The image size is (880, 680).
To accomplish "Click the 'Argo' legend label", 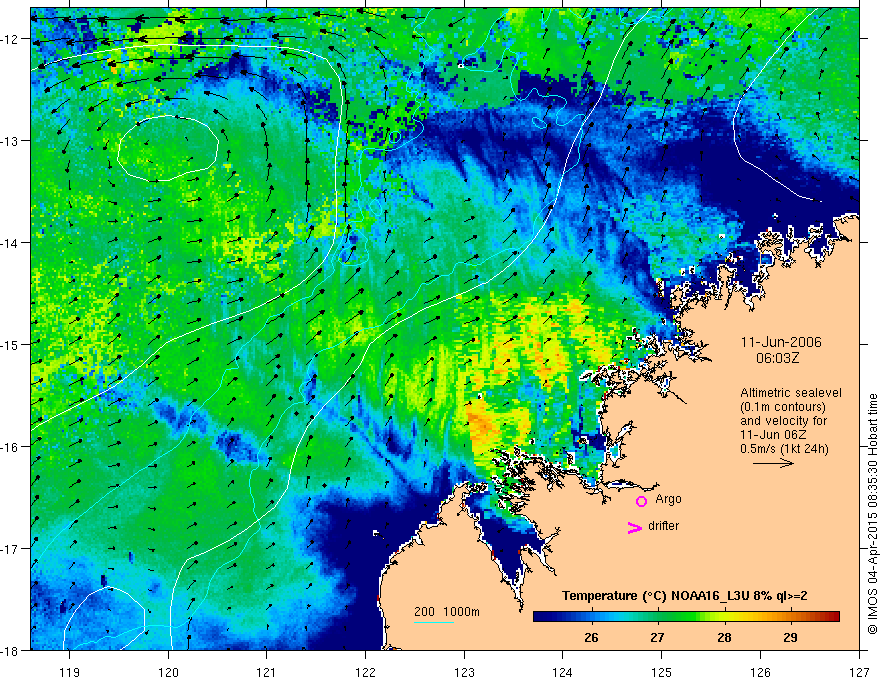I will pyautogui.click(x=668, y=499).
